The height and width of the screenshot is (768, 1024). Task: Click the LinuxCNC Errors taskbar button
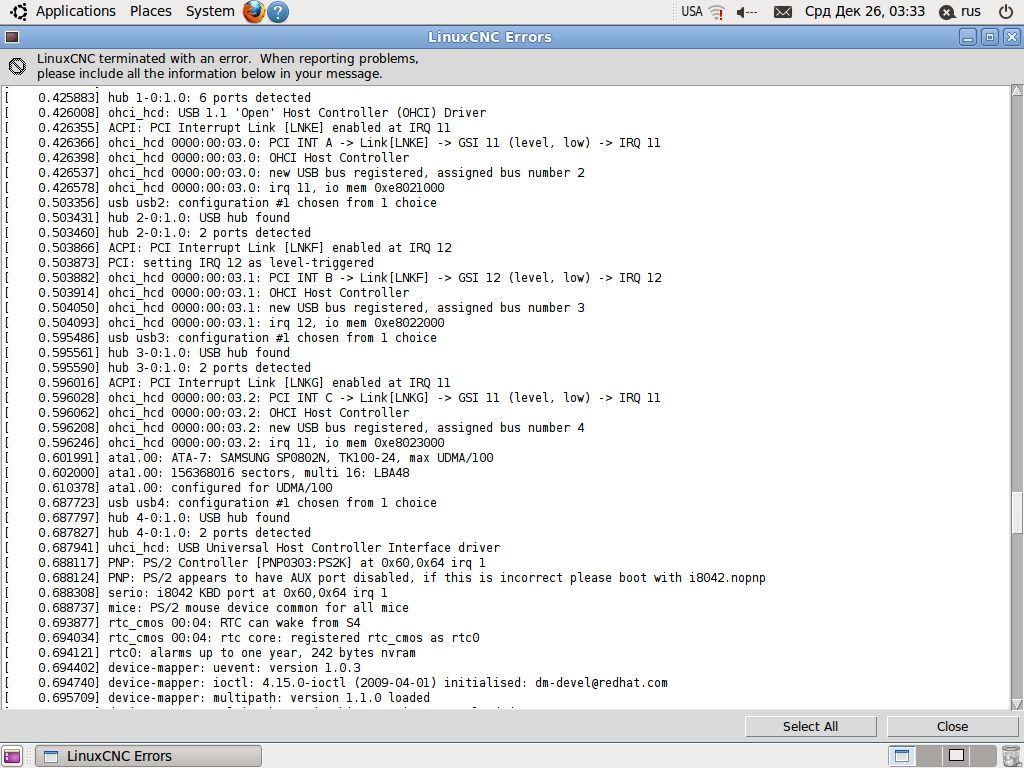pyautogui.click(x=148, y=756)
